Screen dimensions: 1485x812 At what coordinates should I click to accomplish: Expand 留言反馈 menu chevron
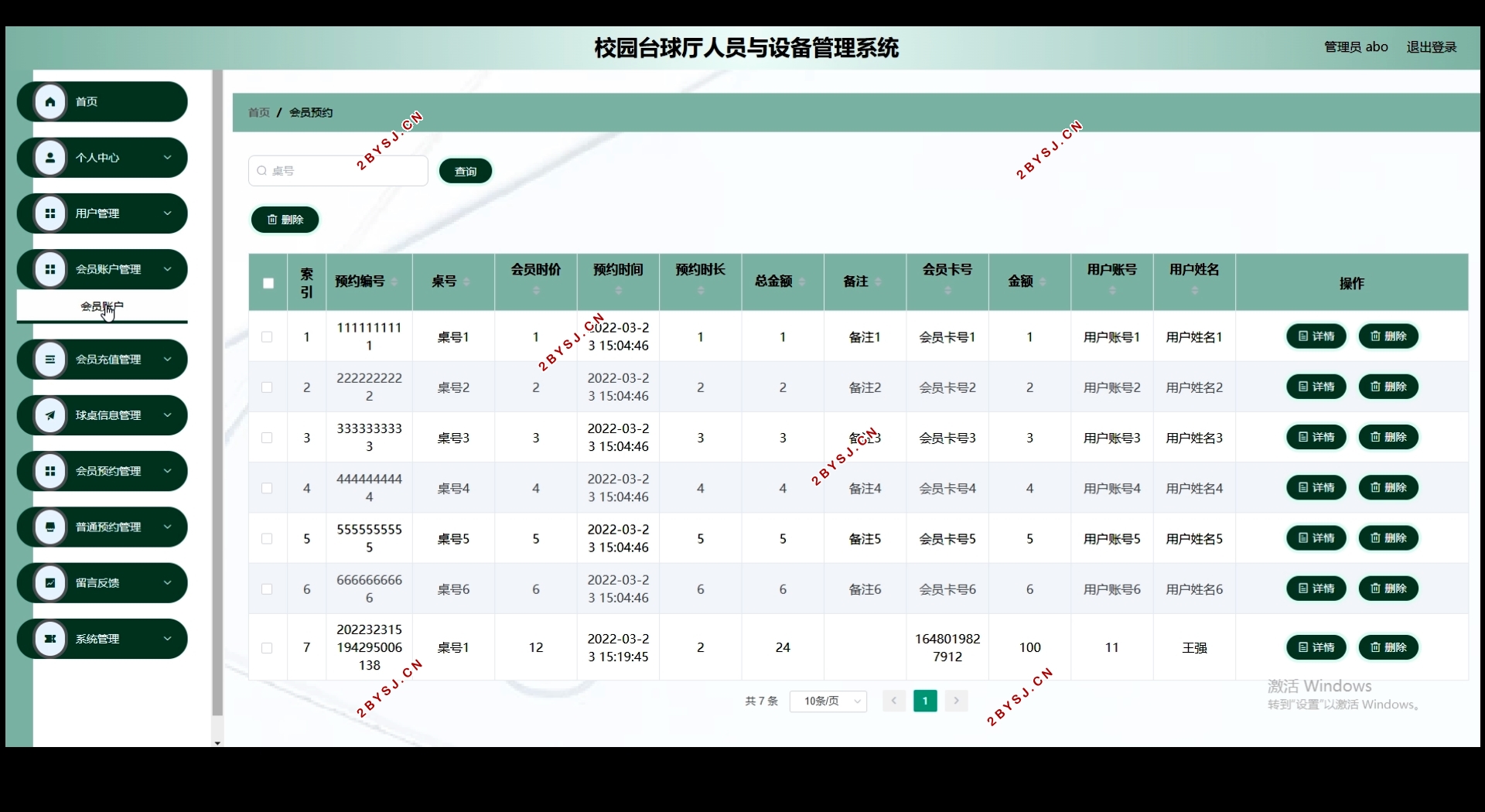coord(167,583)
